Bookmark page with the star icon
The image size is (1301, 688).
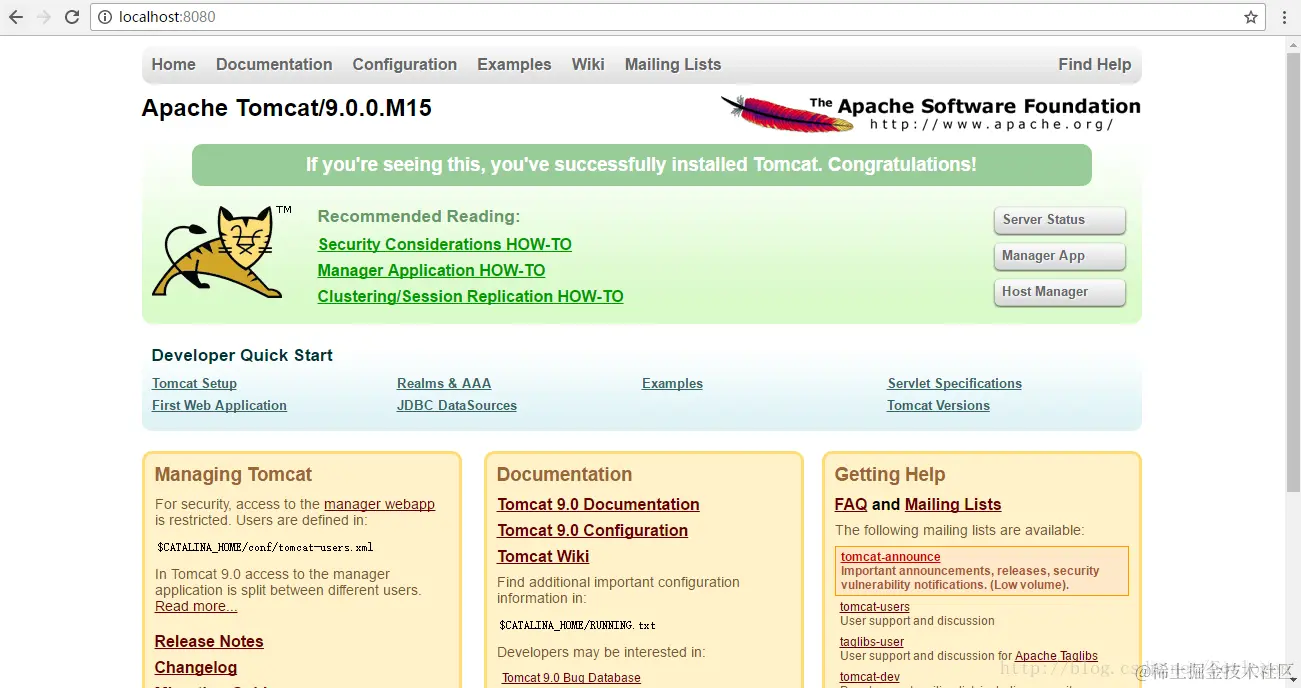click(1251, 17)
